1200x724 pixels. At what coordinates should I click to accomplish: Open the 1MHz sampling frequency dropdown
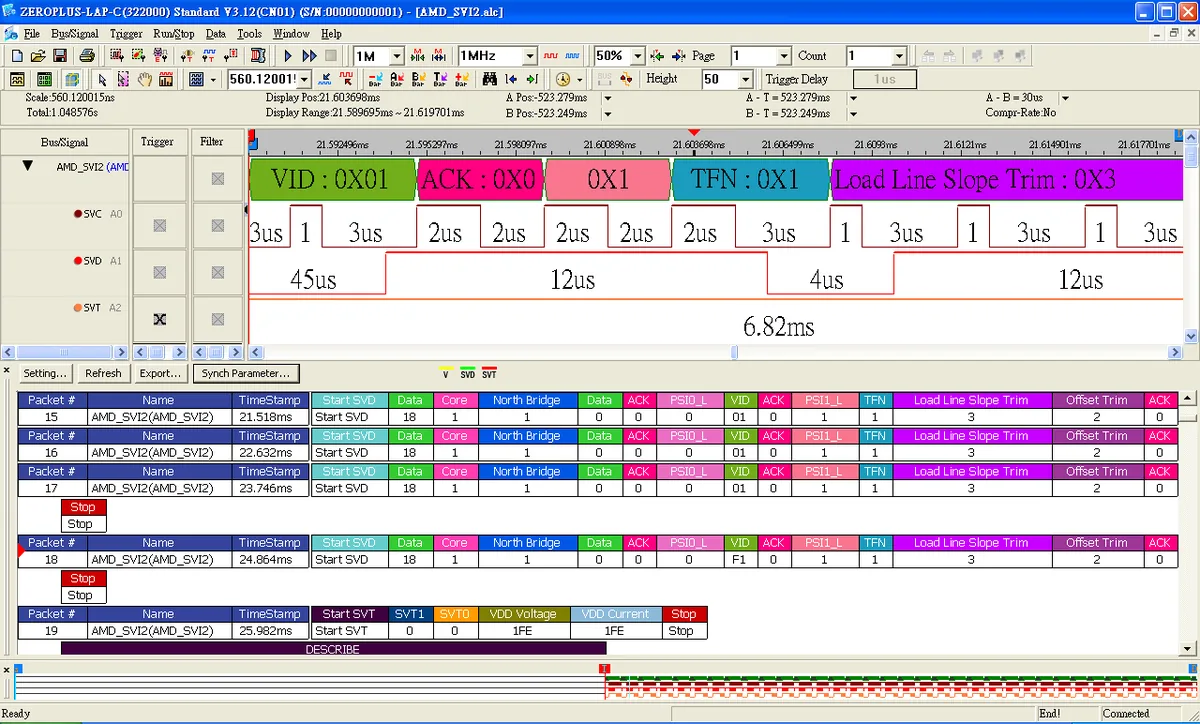(x=530, y=57)
